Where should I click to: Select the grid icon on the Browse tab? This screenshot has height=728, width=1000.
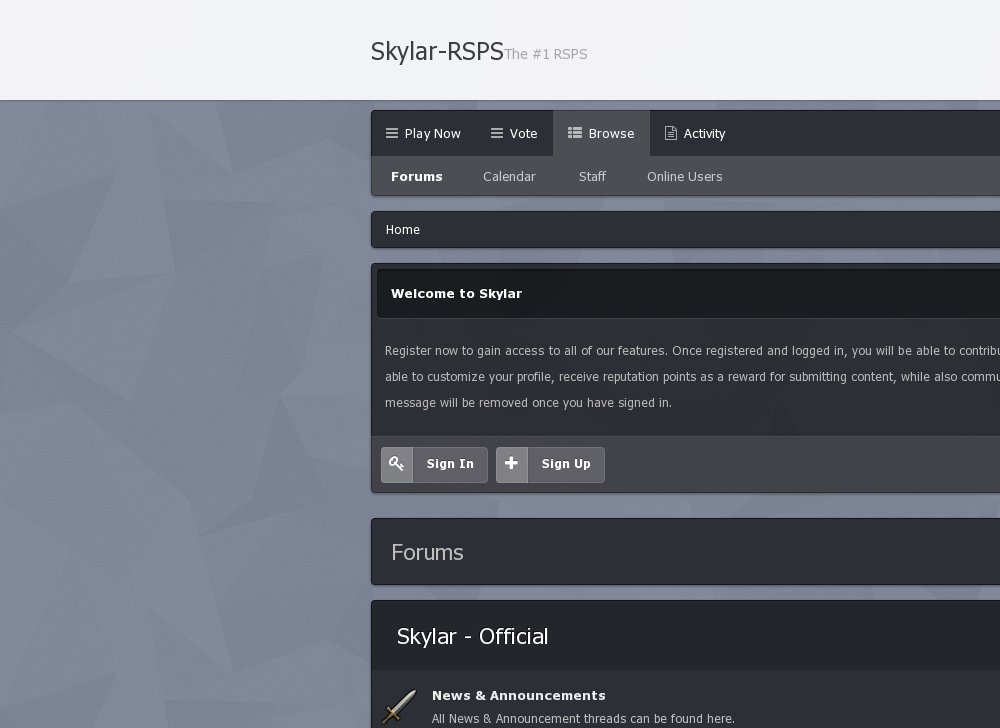[575, 132]
